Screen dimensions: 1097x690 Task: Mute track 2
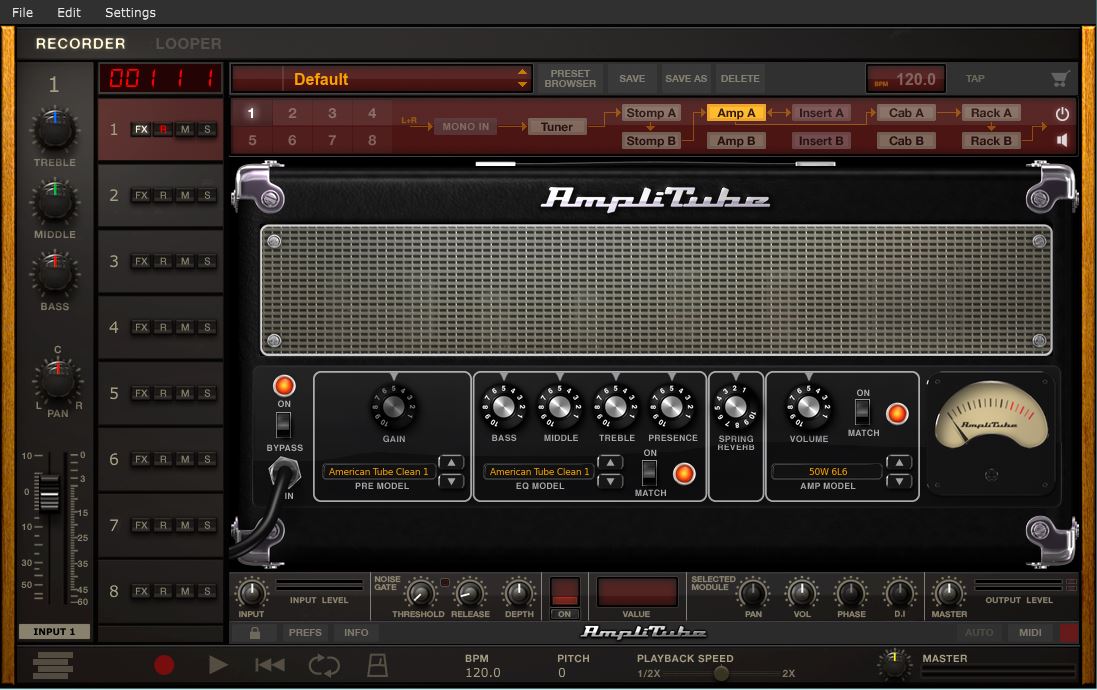click(x=185, y=195)
